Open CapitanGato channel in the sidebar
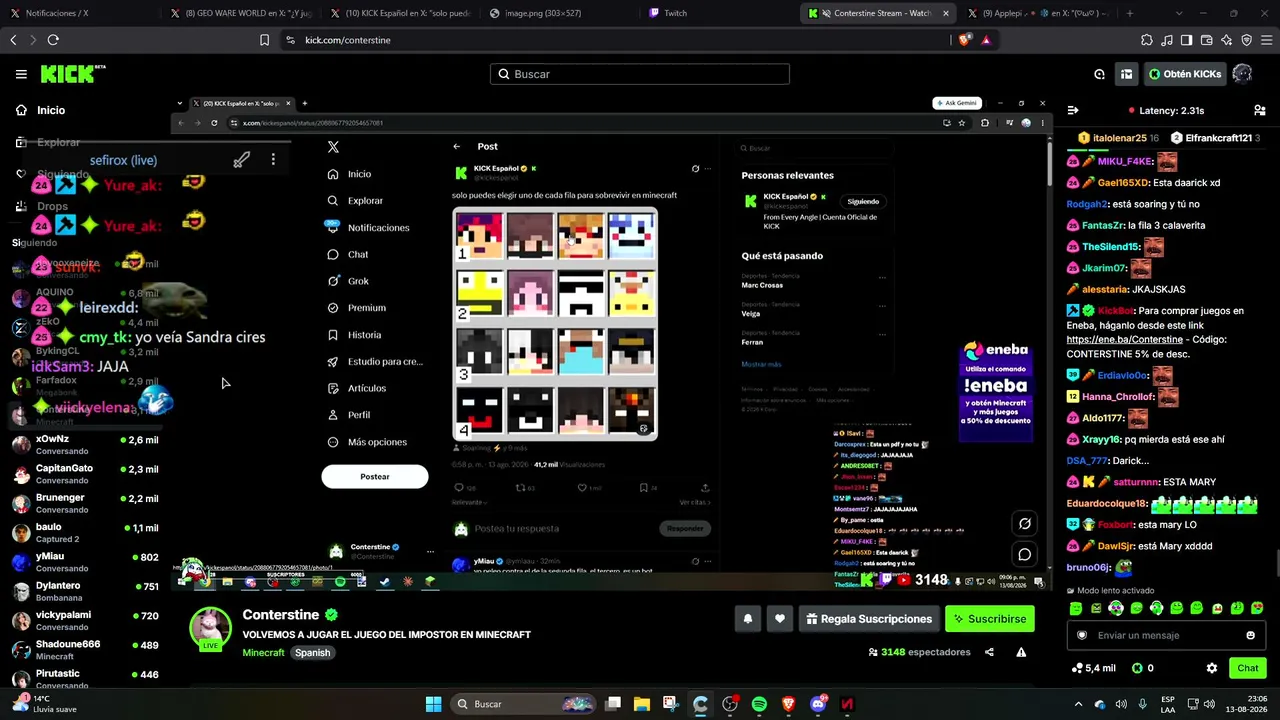This screenshot has width=1280, height=720. 85,474
